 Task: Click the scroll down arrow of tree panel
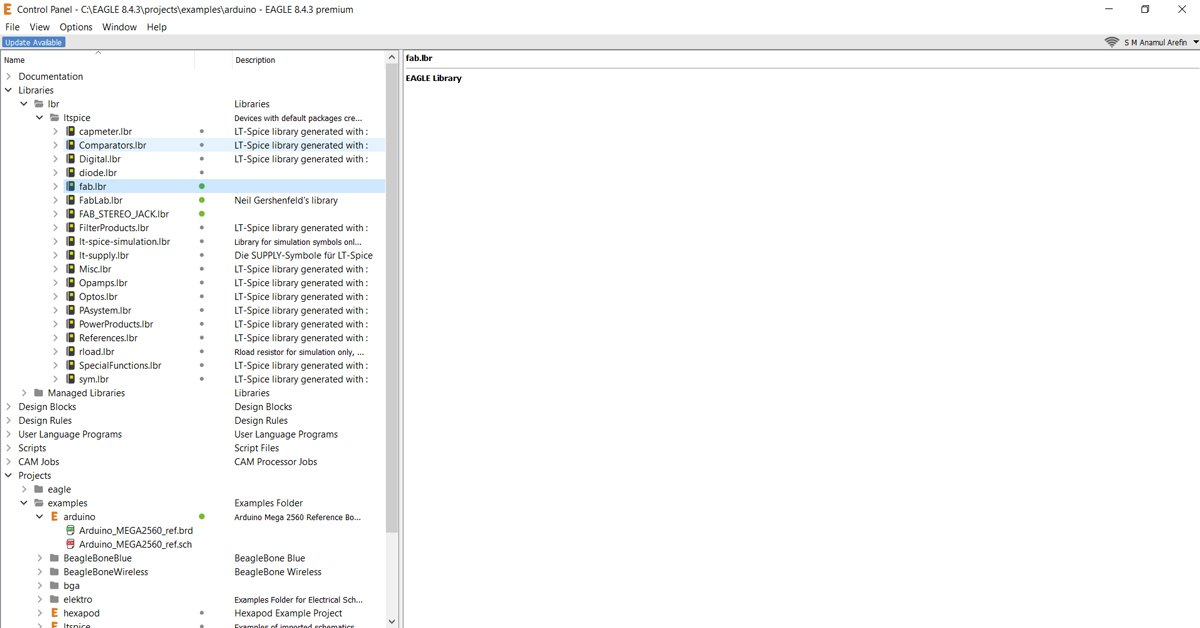[x=391, y=621]
